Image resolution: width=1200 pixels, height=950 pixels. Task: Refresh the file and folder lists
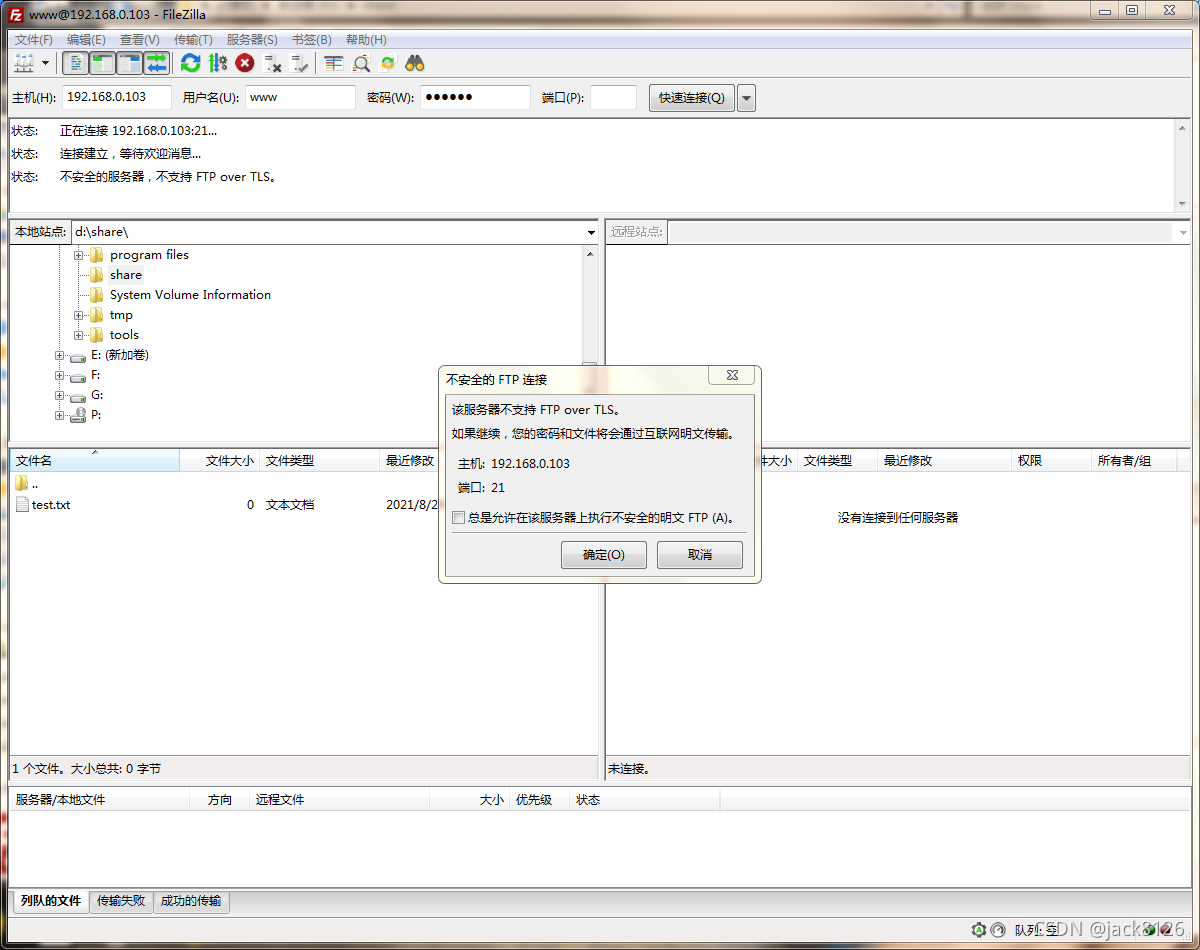point(190,63)
